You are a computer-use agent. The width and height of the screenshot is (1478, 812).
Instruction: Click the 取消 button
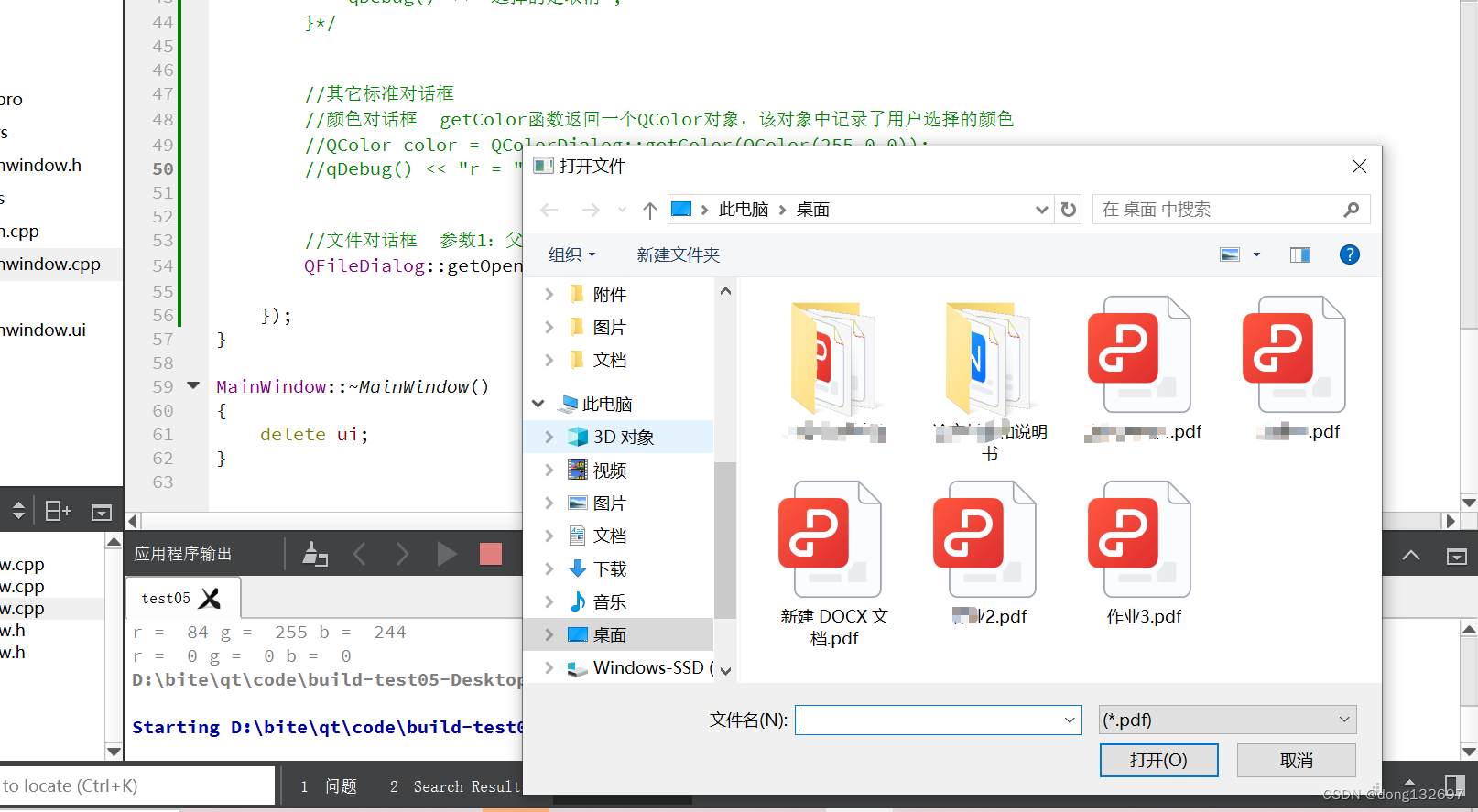click(1296, 760)
